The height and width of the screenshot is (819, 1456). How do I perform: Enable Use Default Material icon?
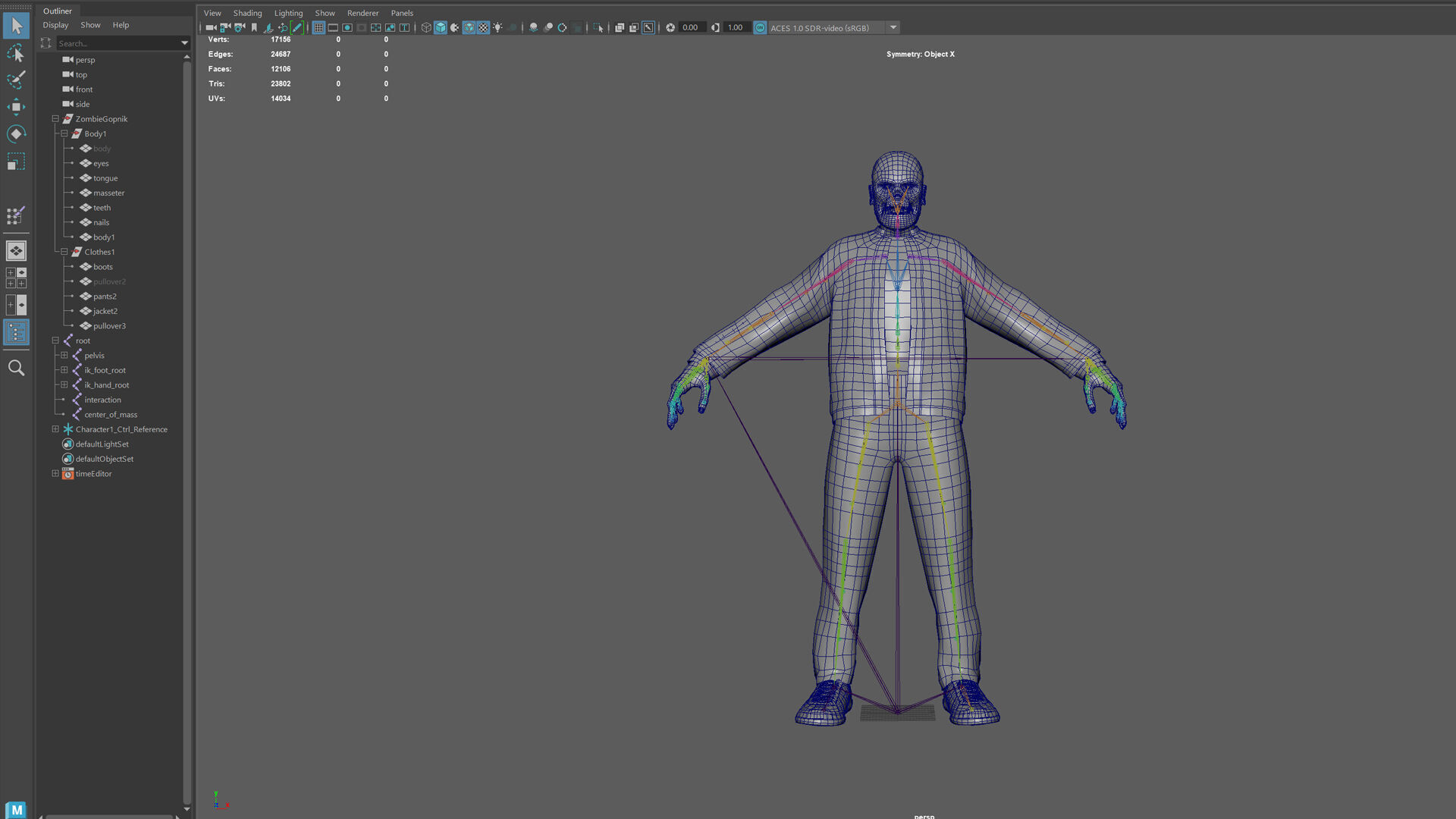pyautogui.click(x=455, y=27)
